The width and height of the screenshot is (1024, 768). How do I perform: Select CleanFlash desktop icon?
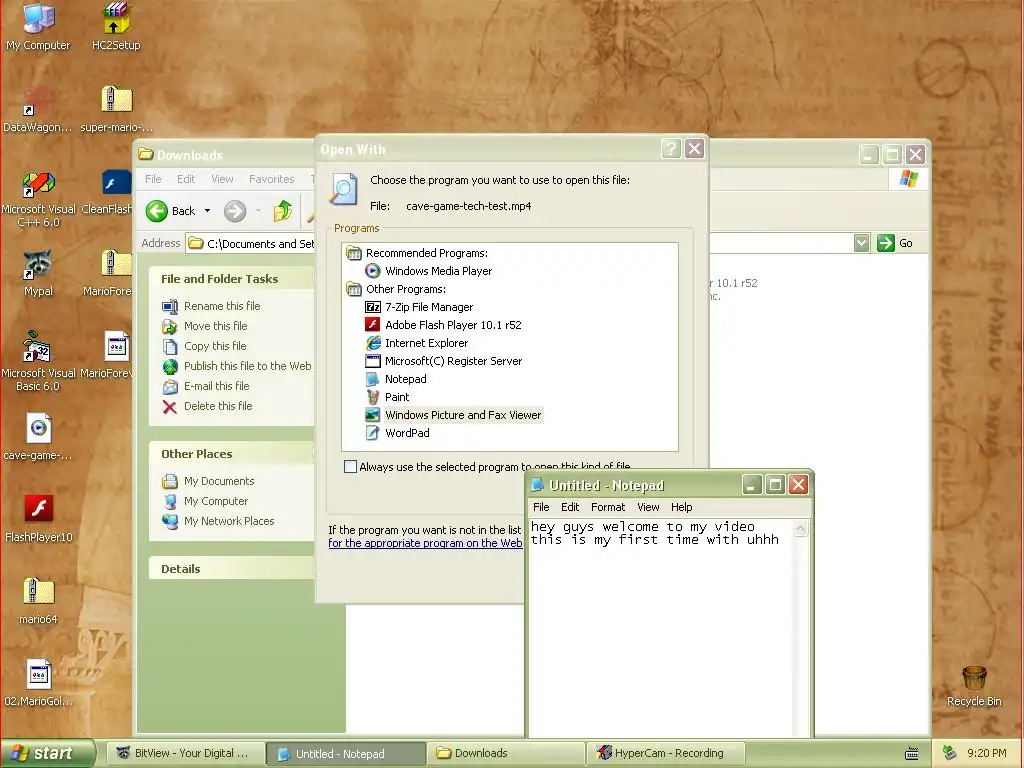(112, 191)
